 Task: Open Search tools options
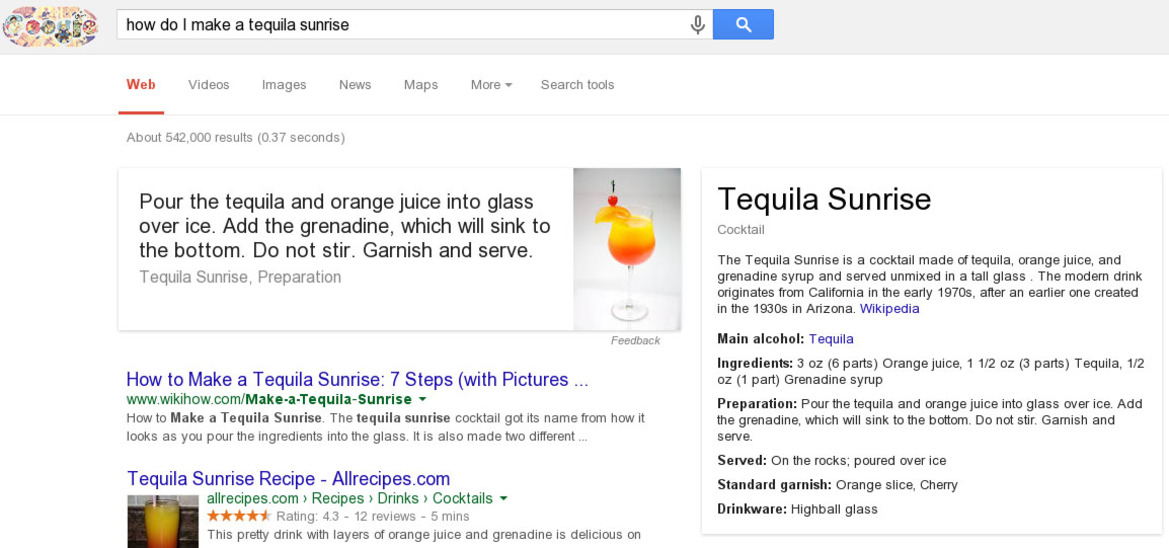pyautogui.click(x=578, y=84)
